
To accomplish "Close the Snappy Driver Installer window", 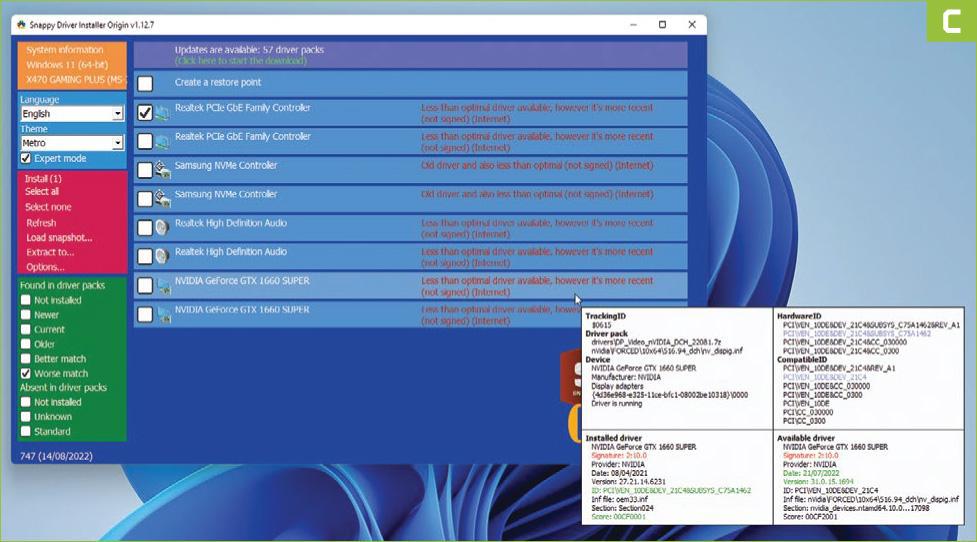I will pyautogui.click(x=692, y=25).
